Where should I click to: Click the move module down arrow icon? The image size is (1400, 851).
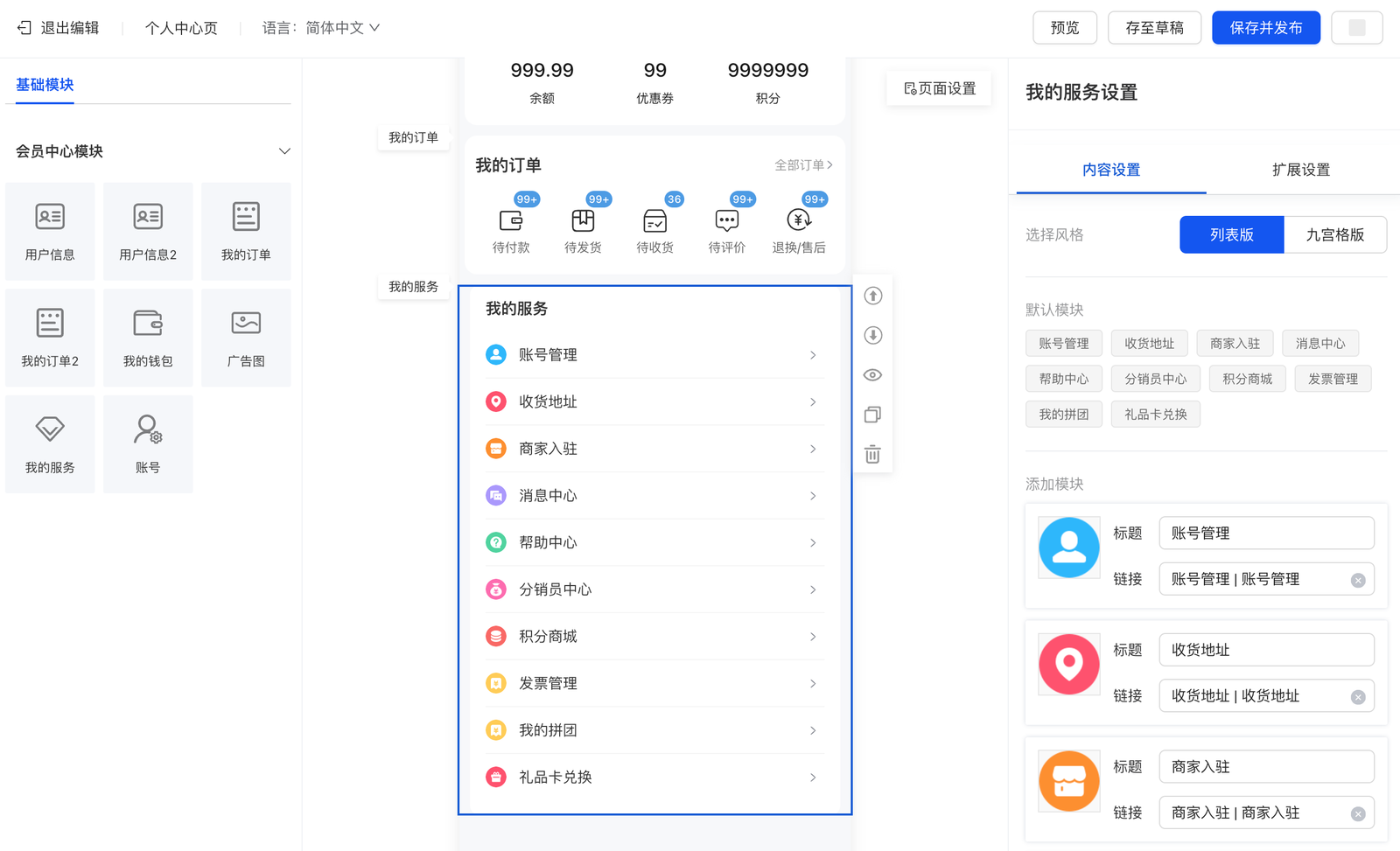point(872,335)
